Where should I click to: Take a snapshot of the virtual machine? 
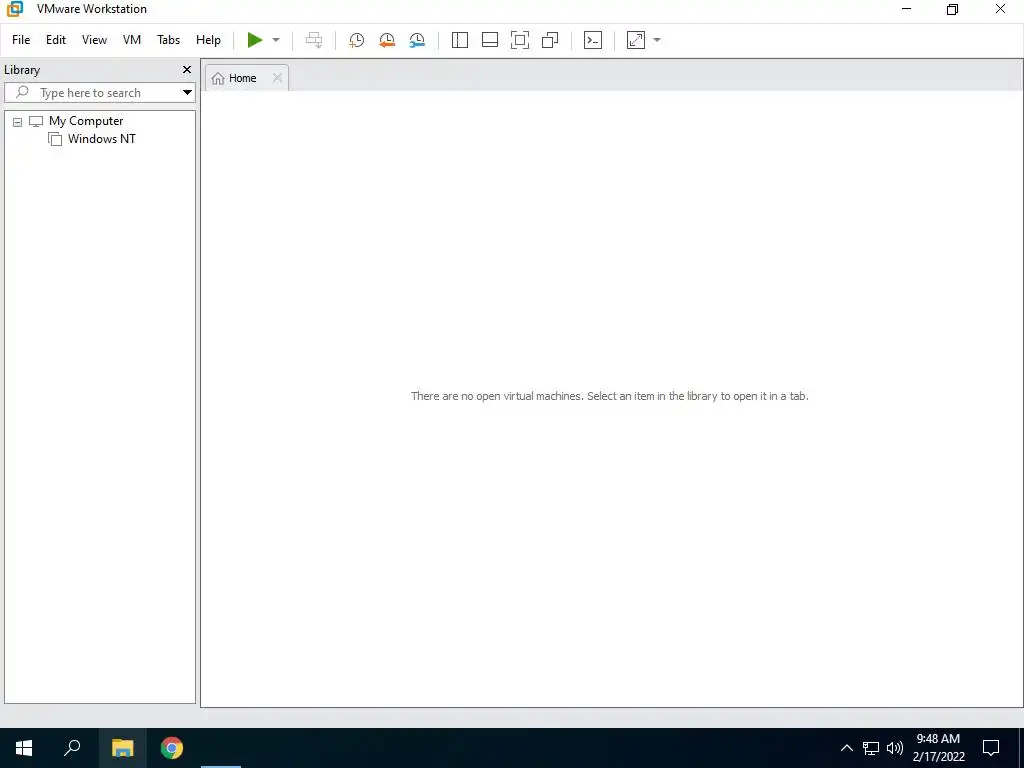[x=357, y=40]
